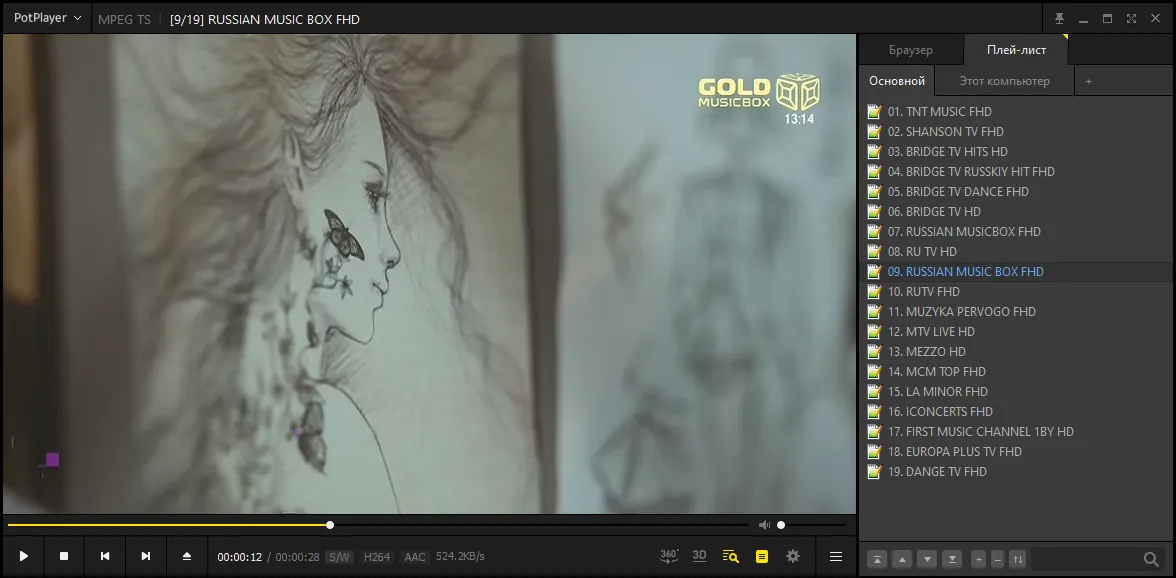Select playlist entry 15. LA MINOR FHD
The height and width of the screenshot is (578, 1176).
1016,391
